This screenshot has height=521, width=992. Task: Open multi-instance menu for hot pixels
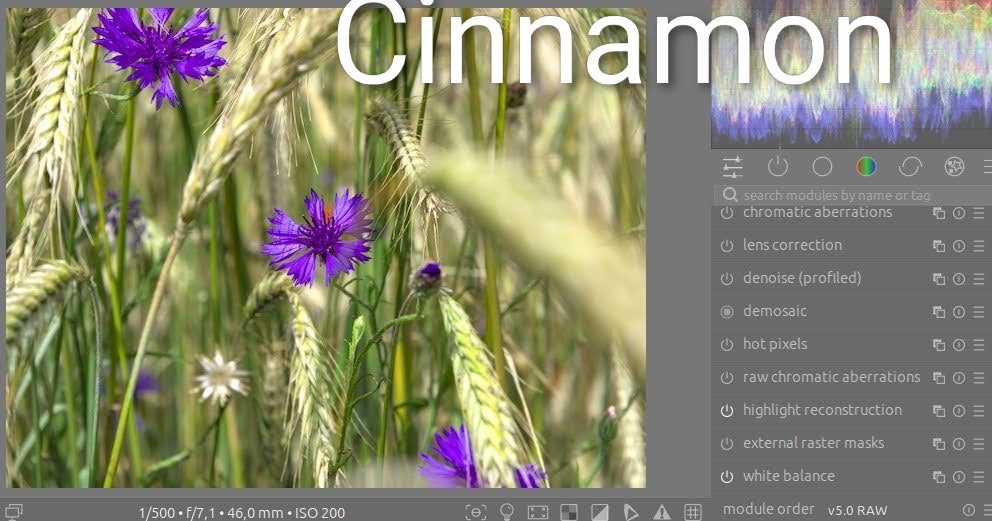[939, 345]
